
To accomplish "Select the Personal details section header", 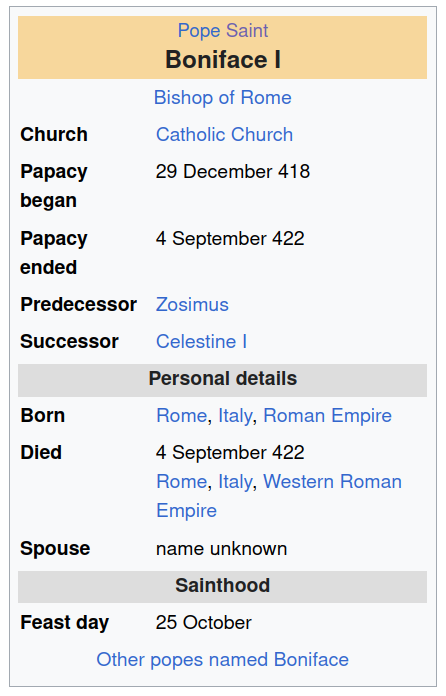I will 223,379.
